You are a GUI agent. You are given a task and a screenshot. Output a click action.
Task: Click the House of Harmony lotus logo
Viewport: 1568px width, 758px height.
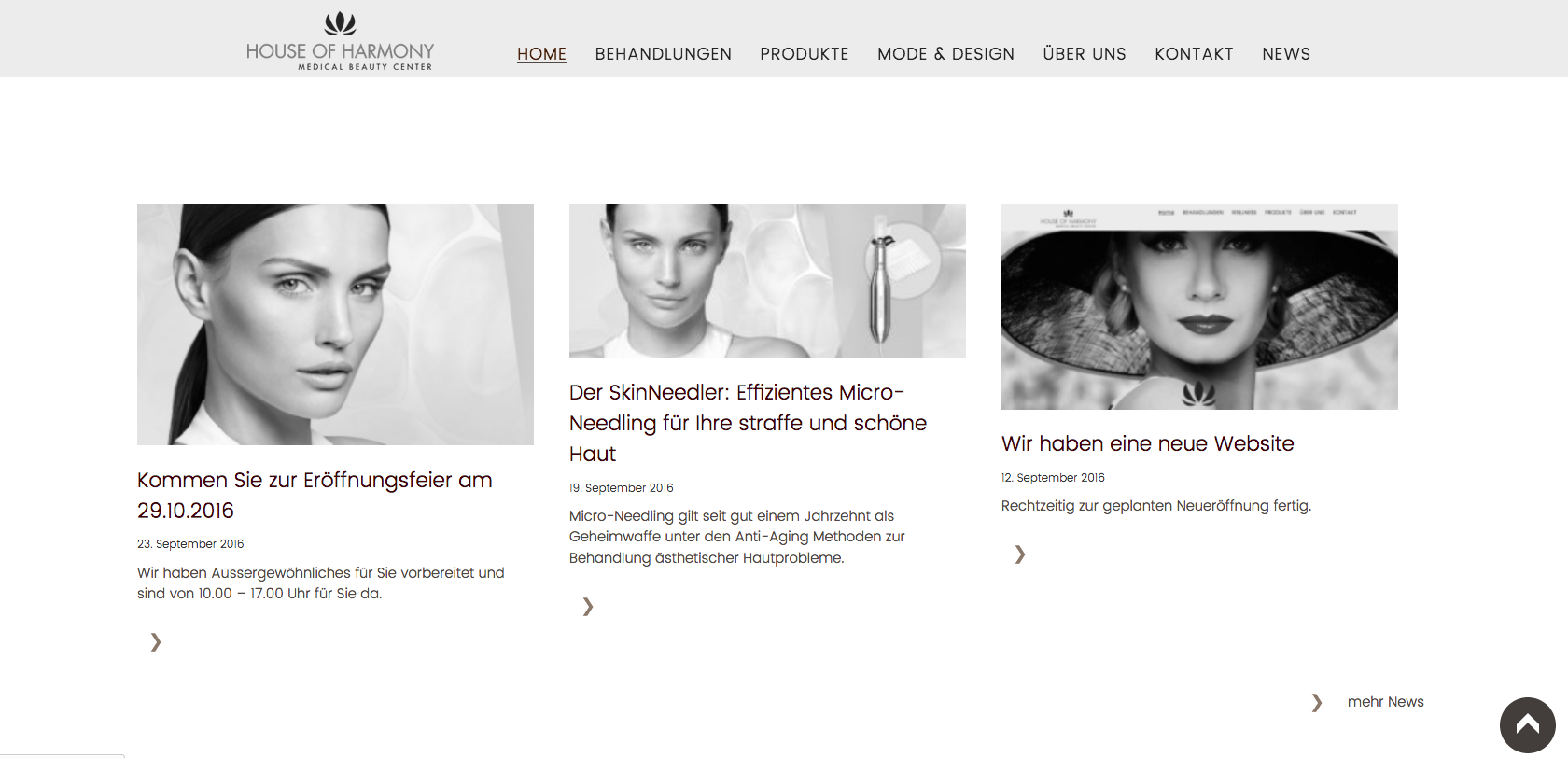(340, 41)
